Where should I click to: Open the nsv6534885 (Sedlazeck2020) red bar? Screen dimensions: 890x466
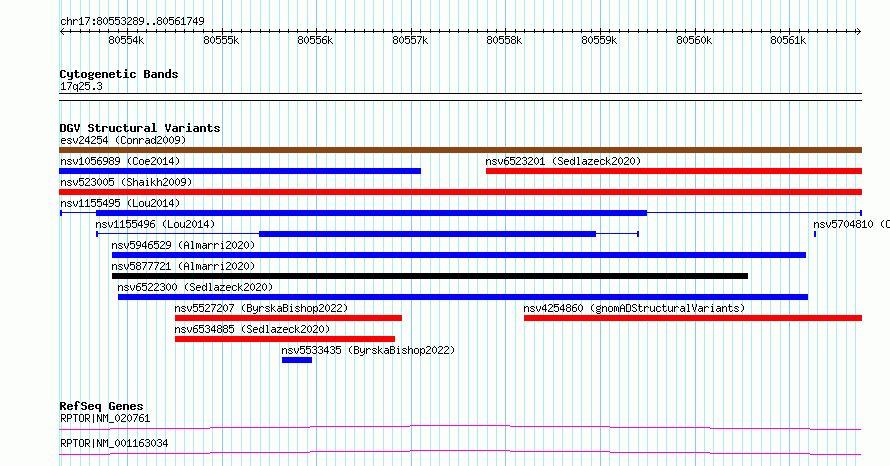(285, 339)
